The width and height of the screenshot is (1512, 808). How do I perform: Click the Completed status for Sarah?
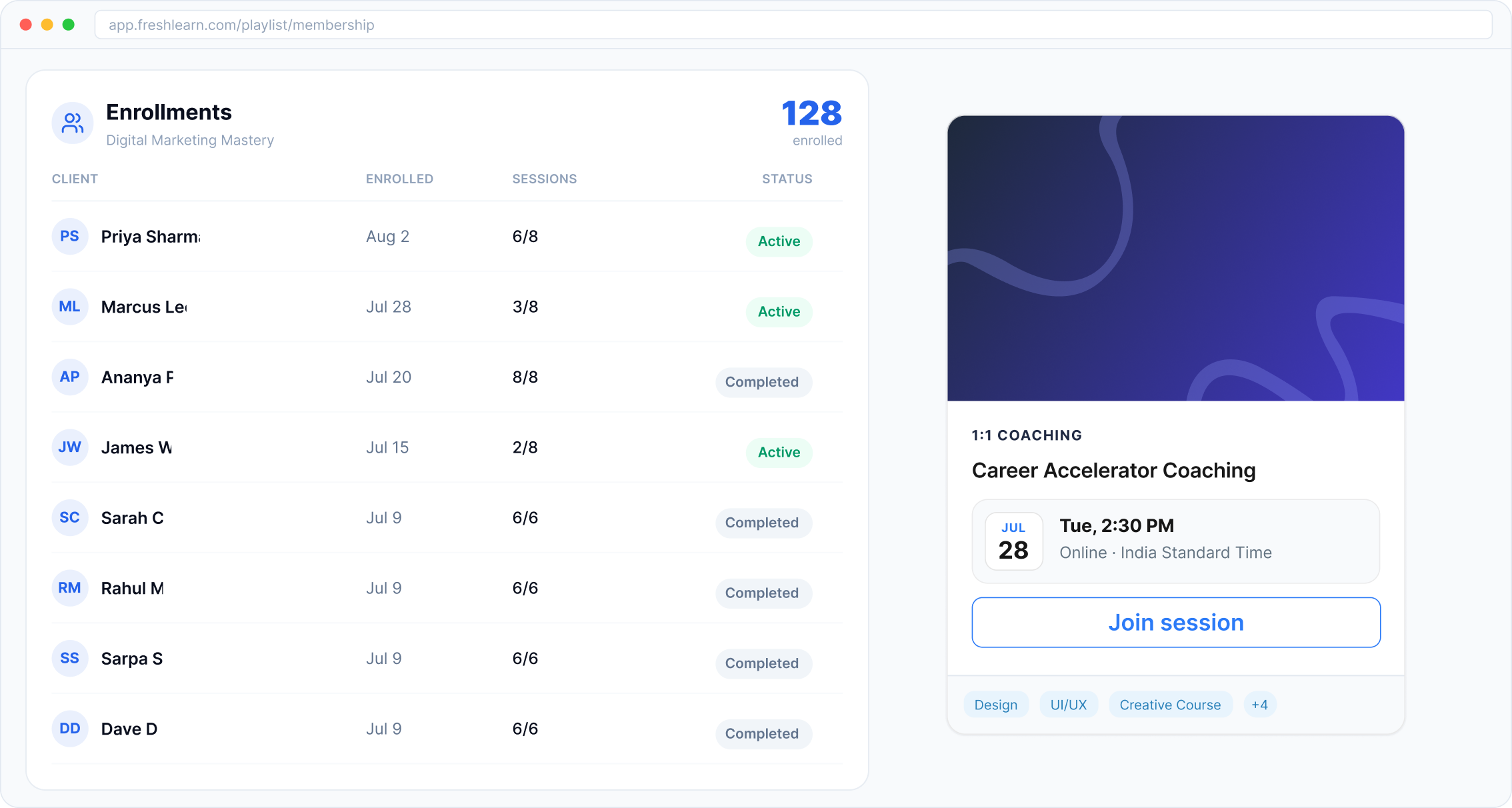click(764, 523)
